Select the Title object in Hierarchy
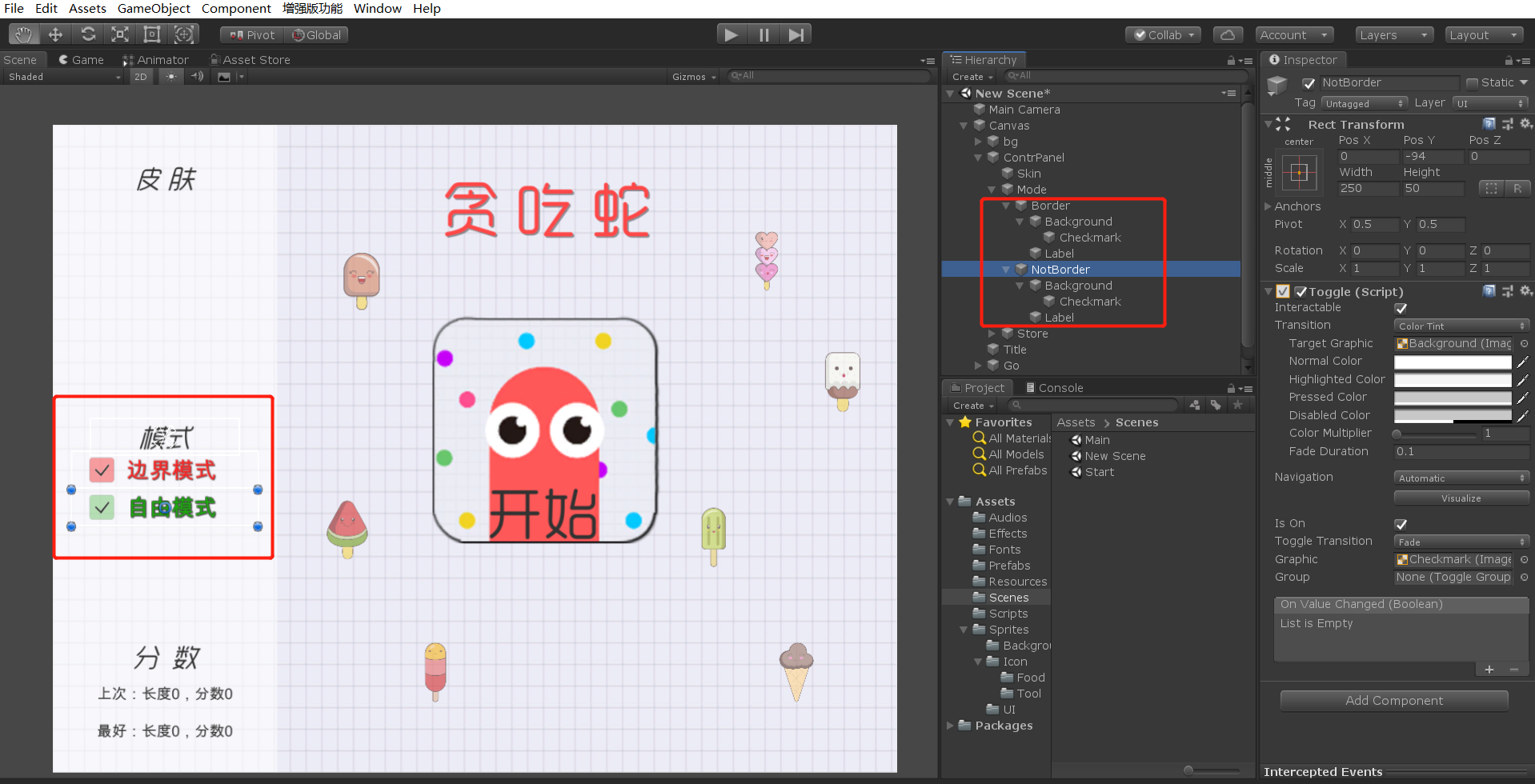 pyautogui.click(x=1015, y=350)
